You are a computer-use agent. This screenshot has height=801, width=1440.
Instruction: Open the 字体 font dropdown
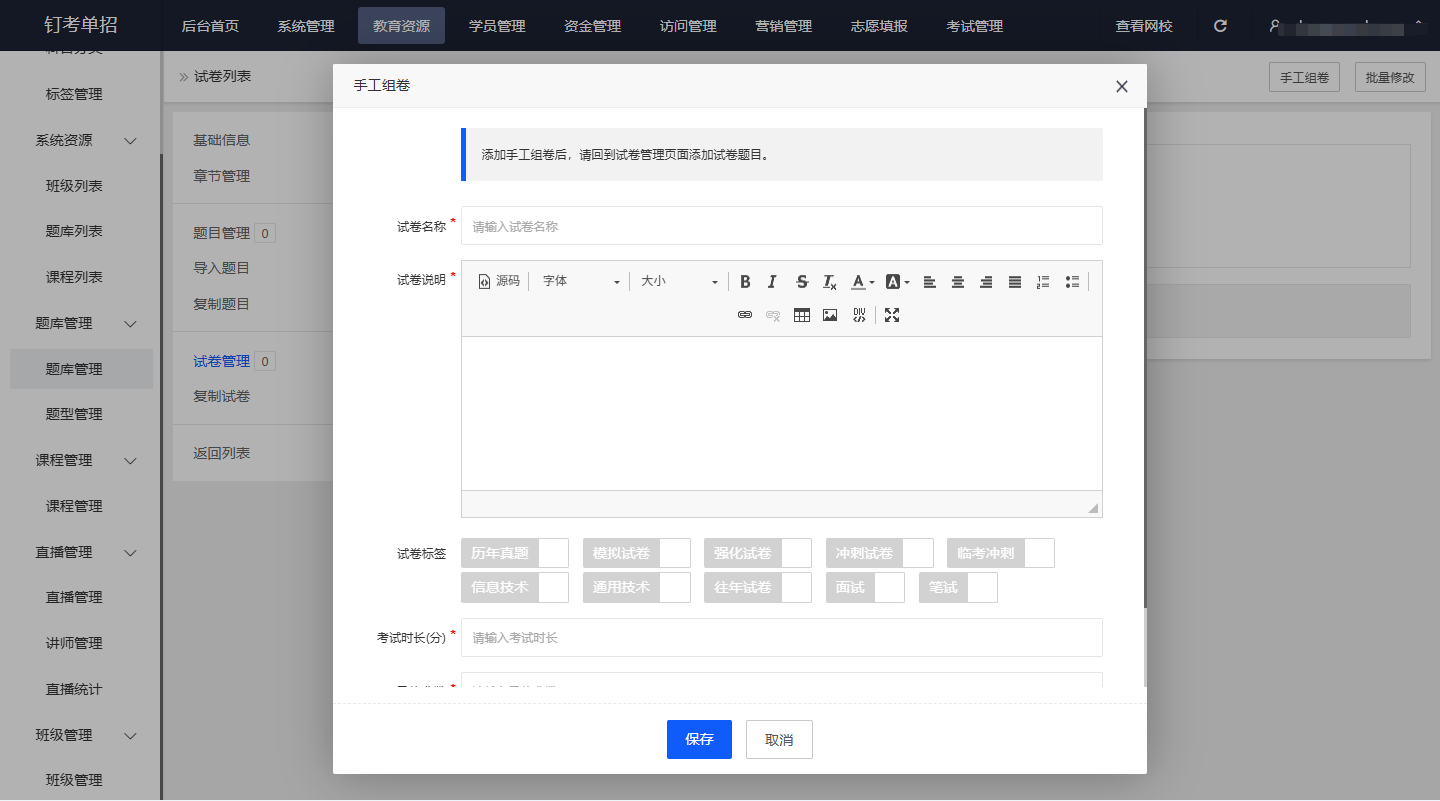[581, 282]
